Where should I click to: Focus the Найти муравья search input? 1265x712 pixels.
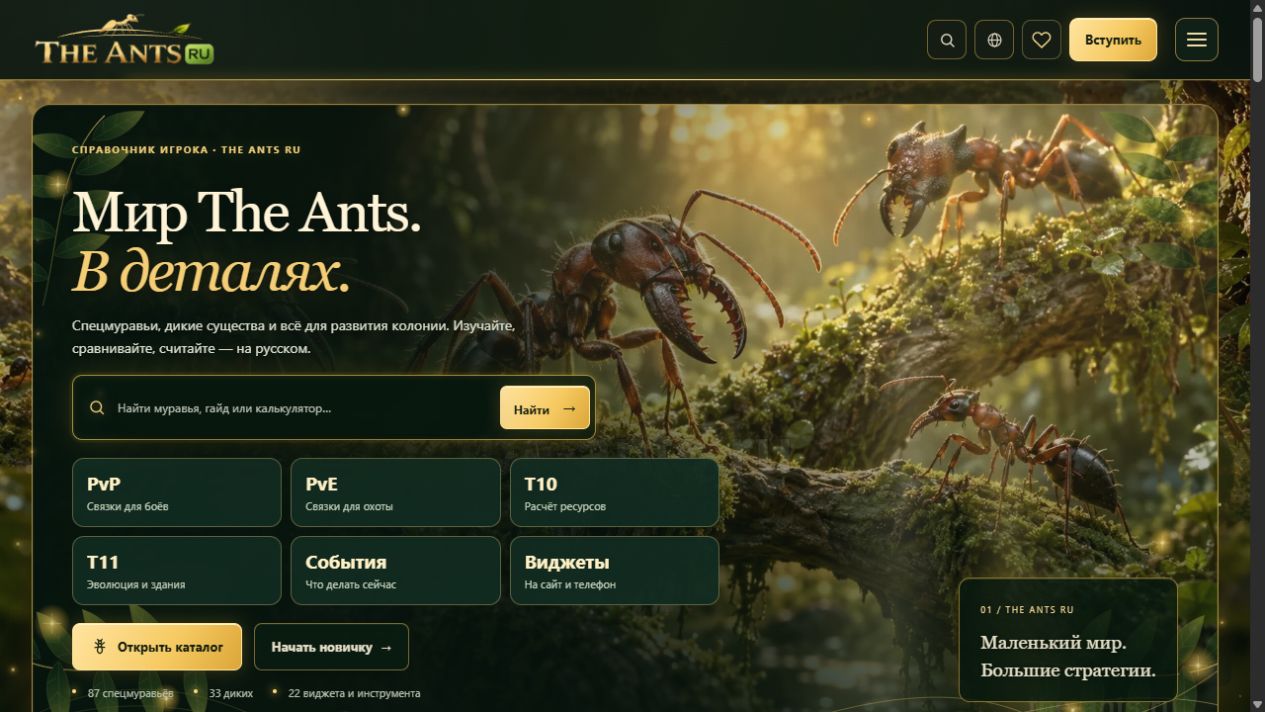300,408
